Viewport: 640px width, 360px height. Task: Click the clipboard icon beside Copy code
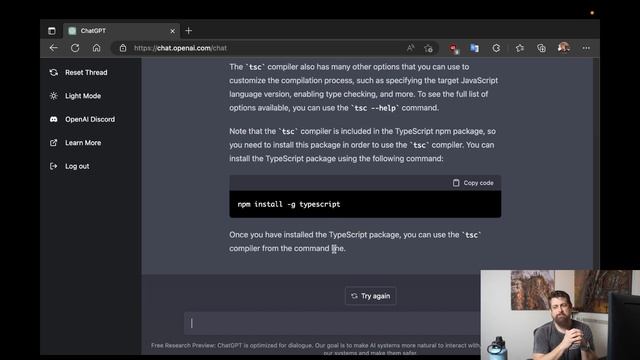(456, 183)
